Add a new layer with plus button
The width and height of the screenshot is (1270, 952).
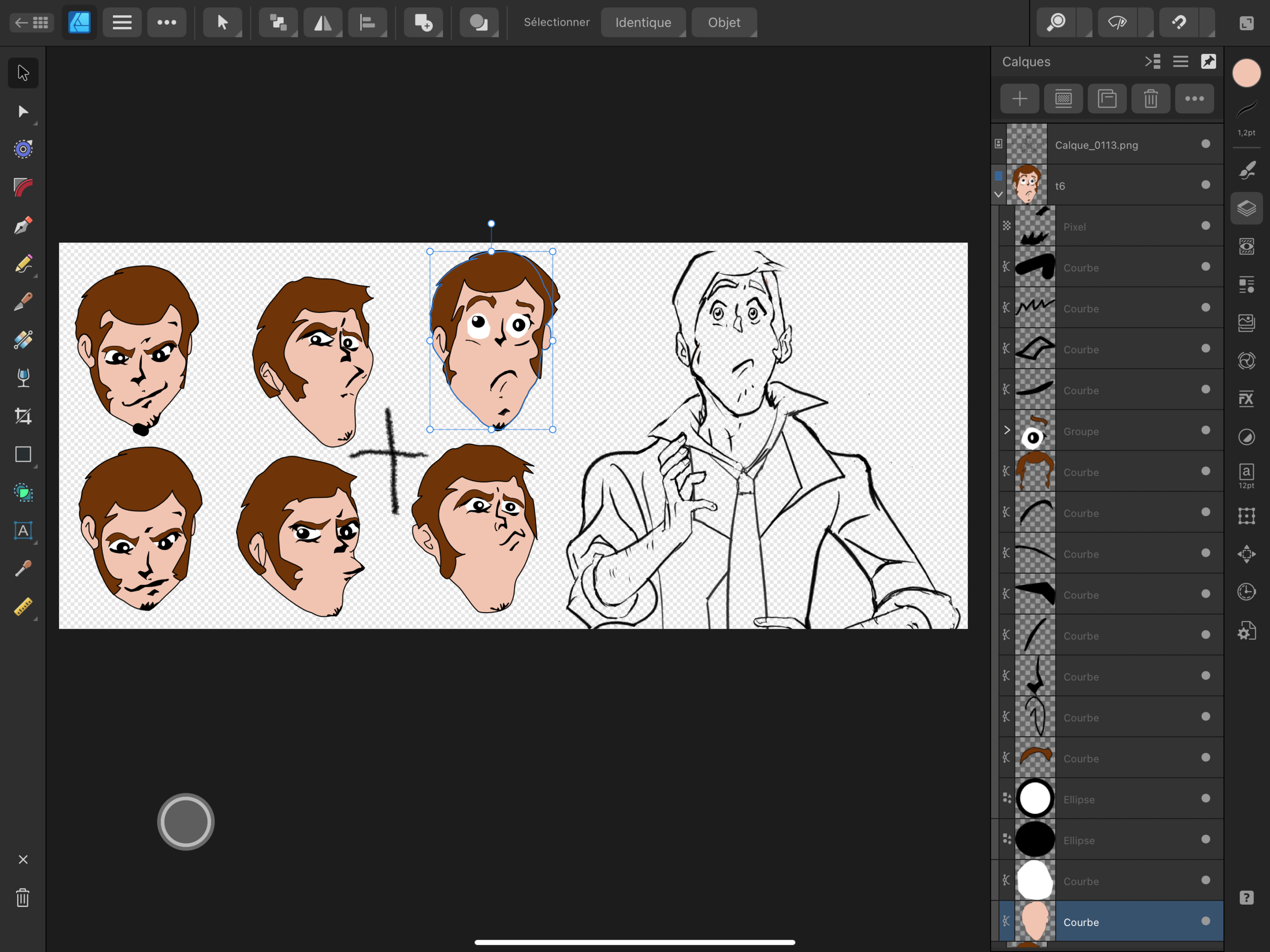1019,99
